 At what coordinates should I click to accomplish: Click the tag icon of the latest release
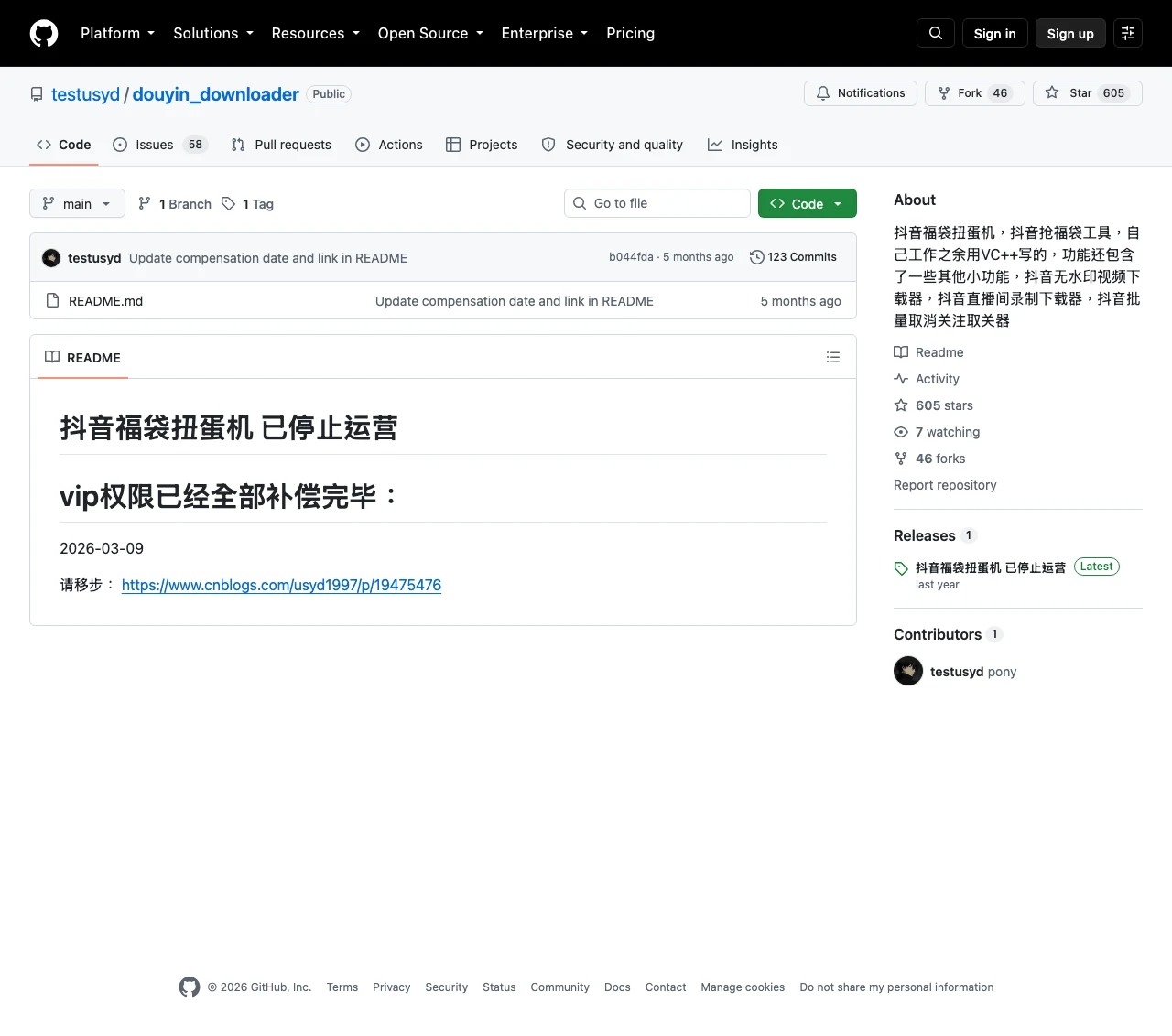click(x=901, y=568)
